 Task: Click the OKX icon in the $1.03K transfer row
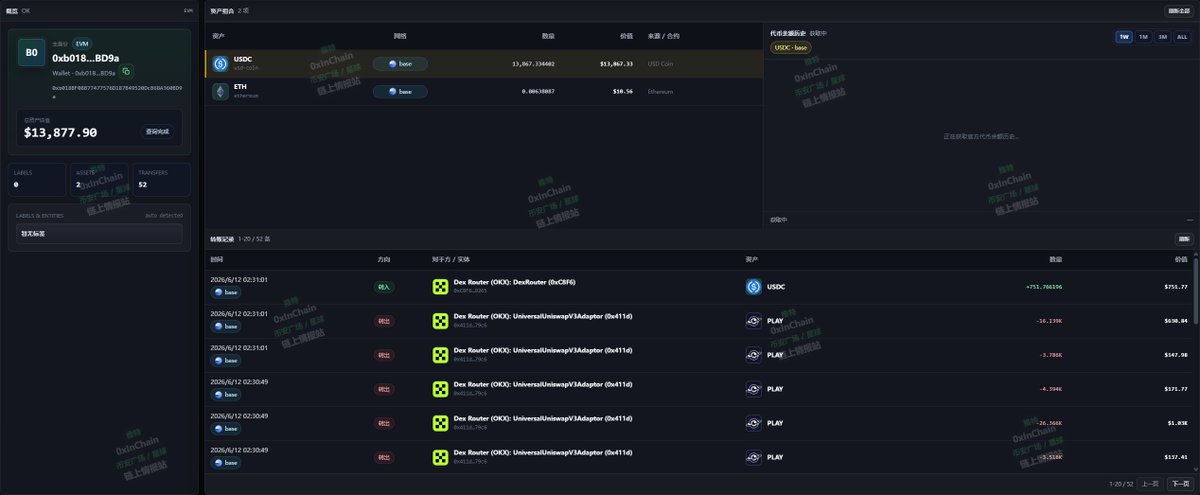pyautogui.click(x=440, y=423)
